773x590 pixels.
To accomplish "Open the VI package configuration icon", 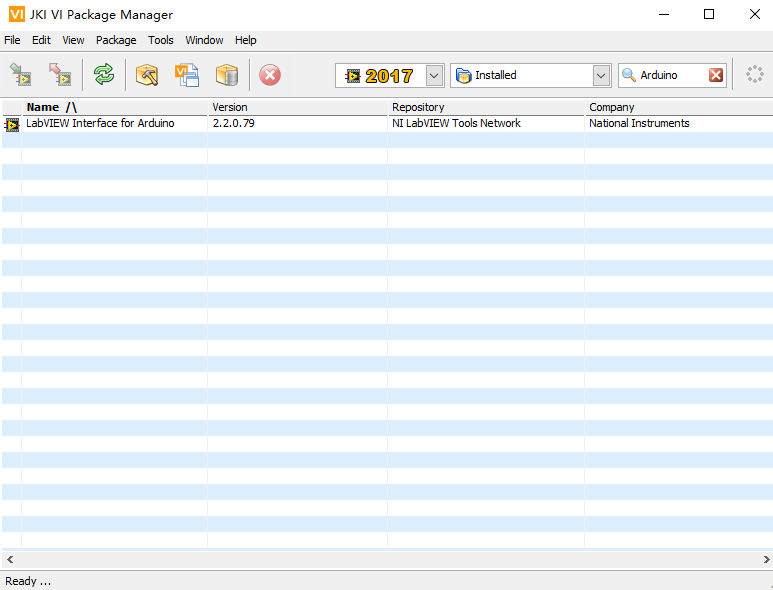I will [x=187, y=75].
